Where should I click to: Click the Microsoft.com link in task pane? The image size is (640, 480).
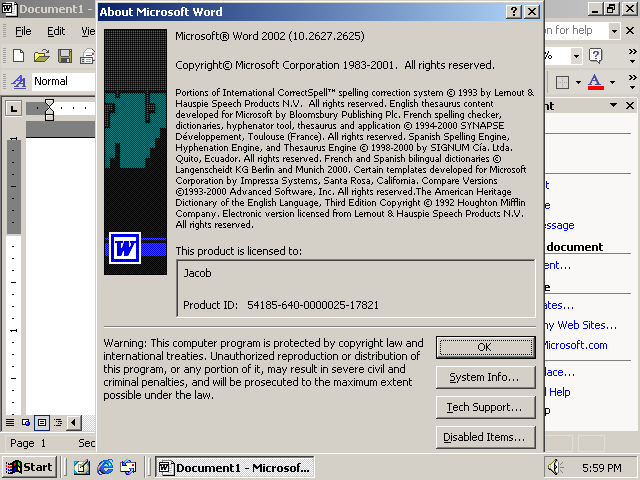click(576, 345)
